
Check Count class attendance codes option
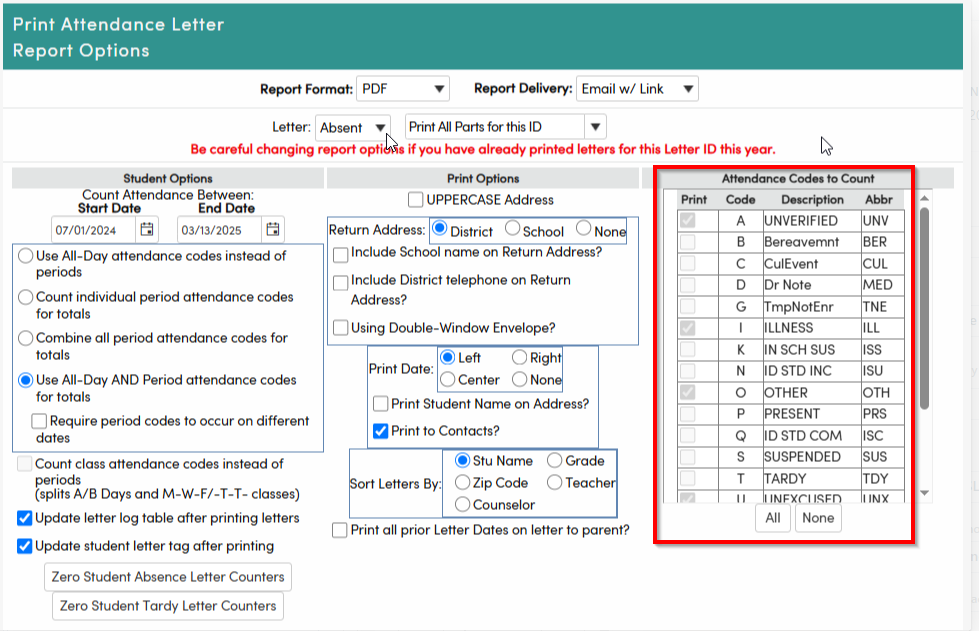[x=24, y=464]
